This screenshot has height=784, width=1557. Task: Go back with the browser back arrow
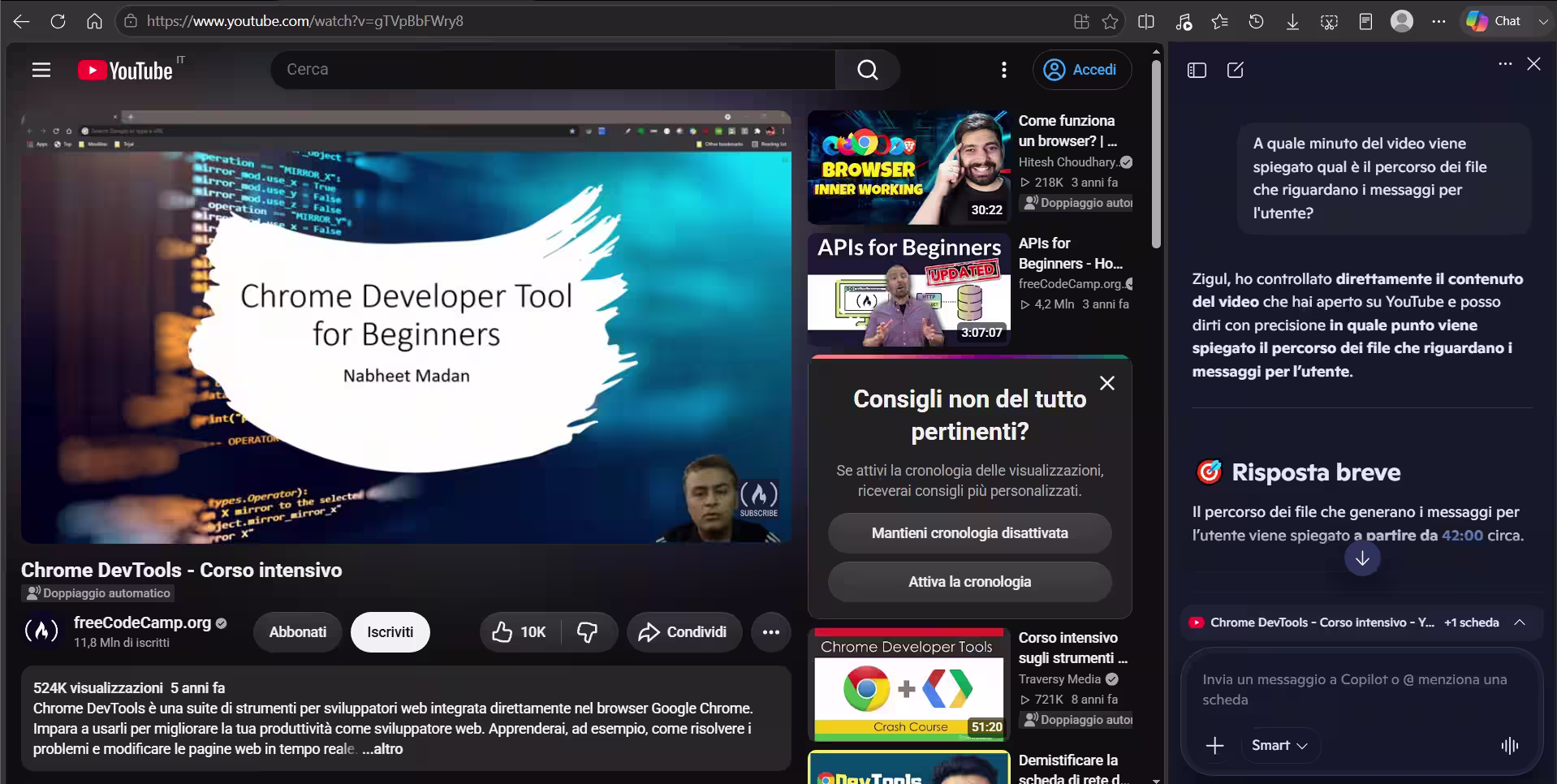coord(22,22)
